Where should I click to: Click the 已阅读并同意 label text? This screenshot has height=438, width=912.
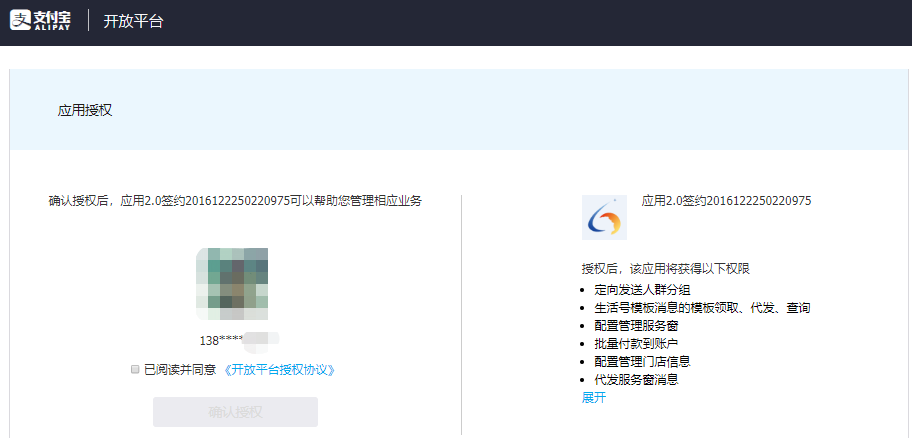(x=180, y=369)
